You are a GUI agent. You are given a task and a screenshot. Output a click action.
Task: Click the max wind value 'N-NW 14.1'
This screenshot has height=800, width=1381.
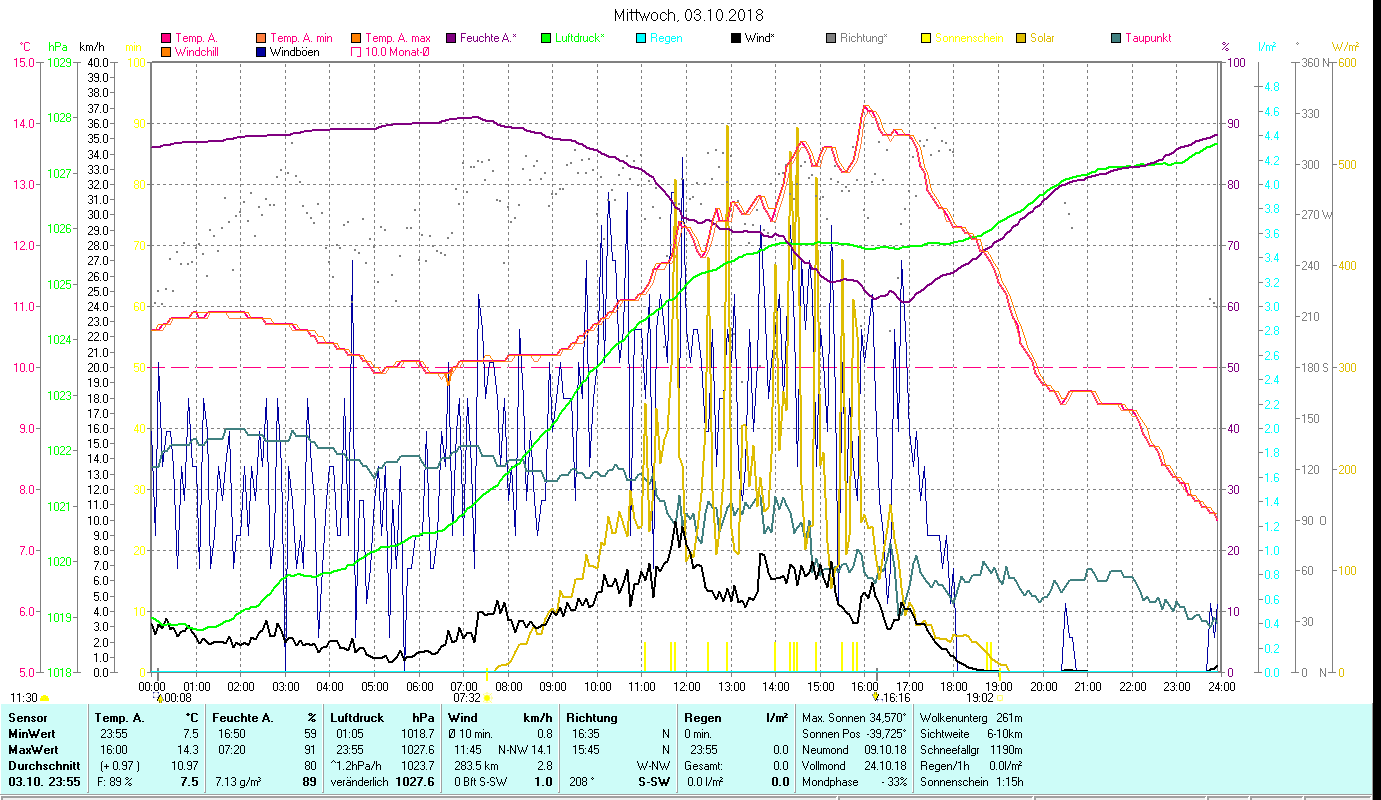(525, 750)
